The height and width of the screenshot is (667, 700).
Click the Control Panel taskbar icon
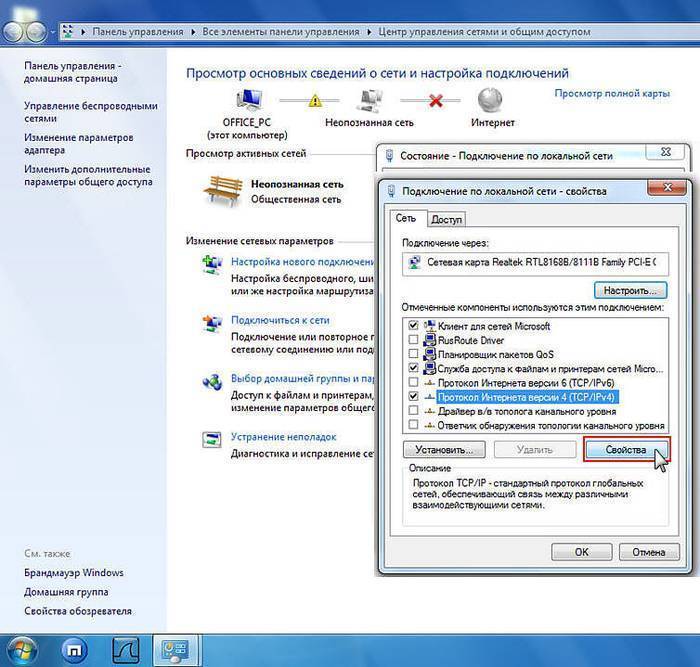tap(175, 651)
